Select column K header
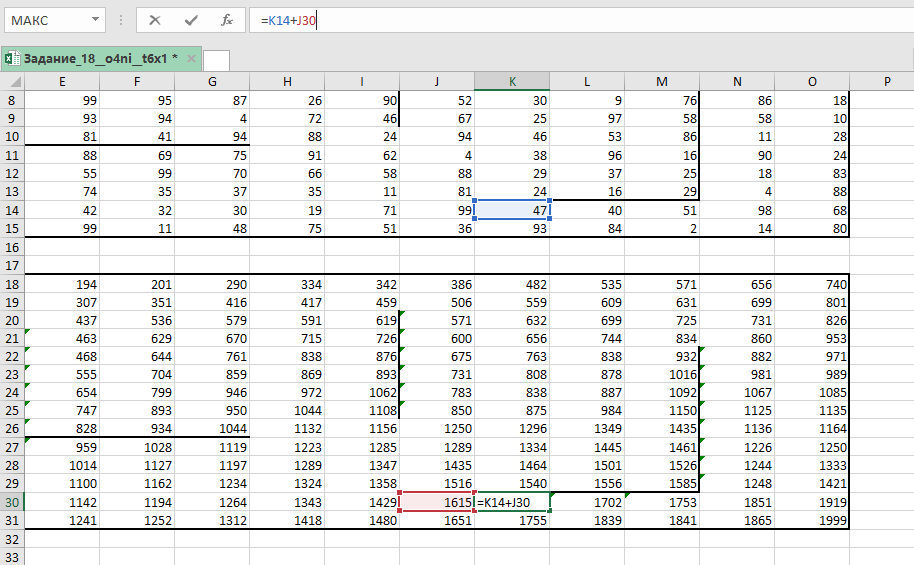 coord(512,81)
